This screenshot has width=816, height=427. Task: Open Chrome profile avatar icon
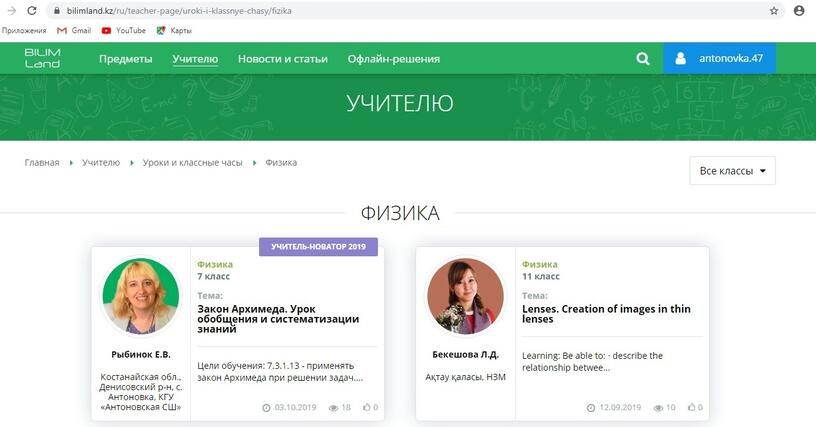pyautogui.click(x=799, y=11)
